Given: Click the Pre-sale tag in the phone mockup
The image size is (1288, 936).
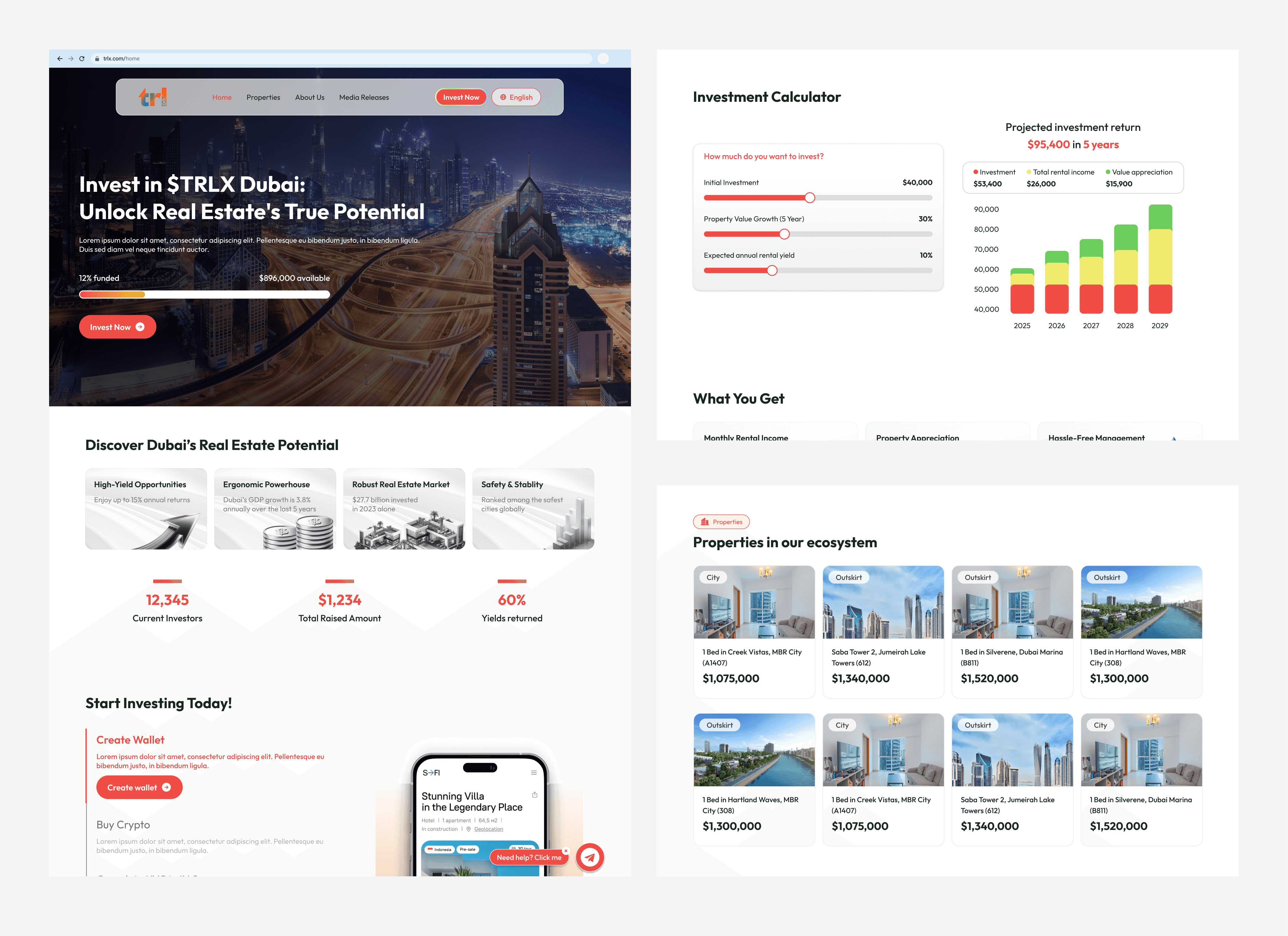Looking at the screenshot, I should [x=468, y=850].
